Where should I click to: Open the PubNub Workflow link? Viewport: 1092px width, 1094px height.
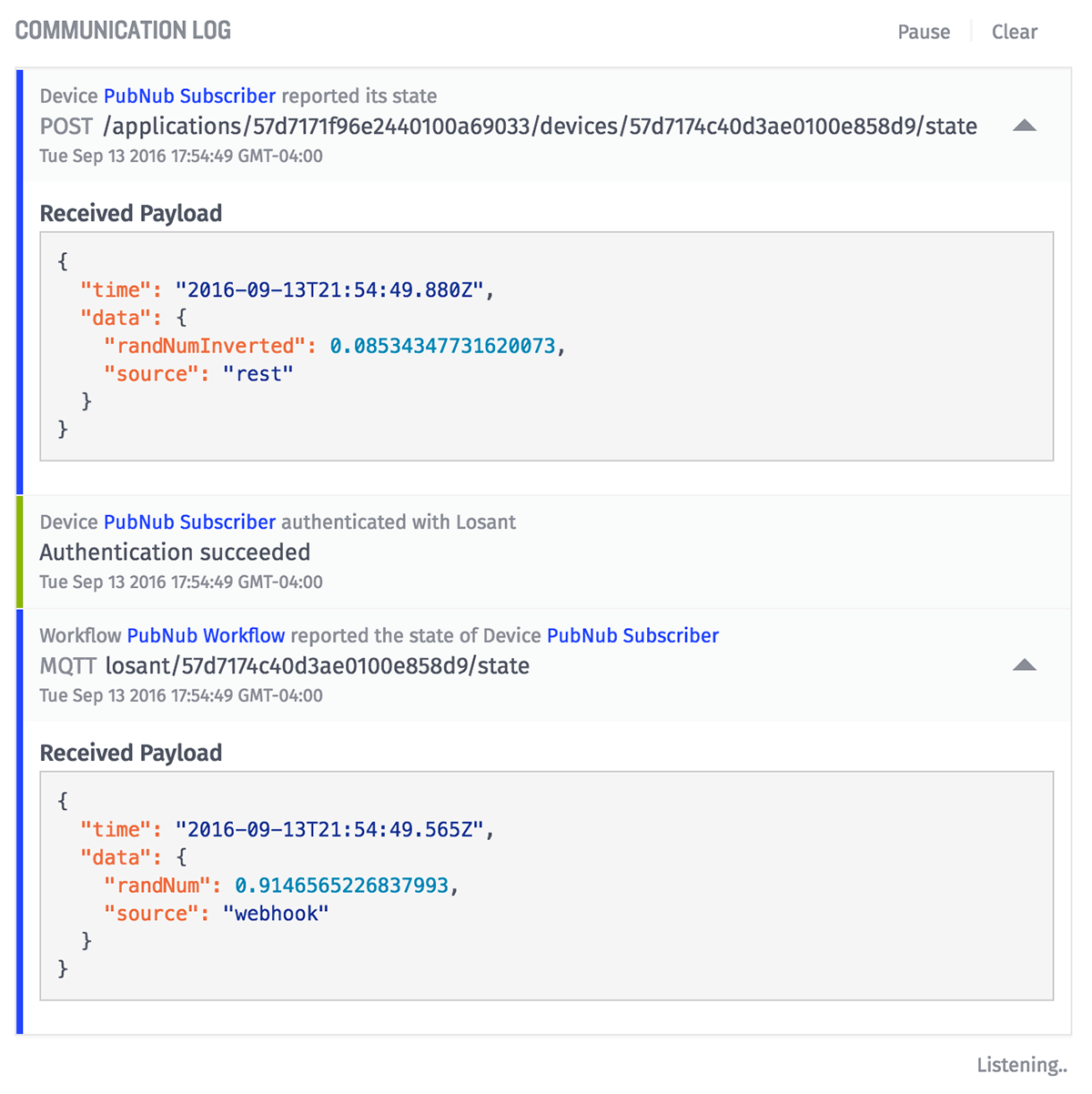(x=206, y=636)
